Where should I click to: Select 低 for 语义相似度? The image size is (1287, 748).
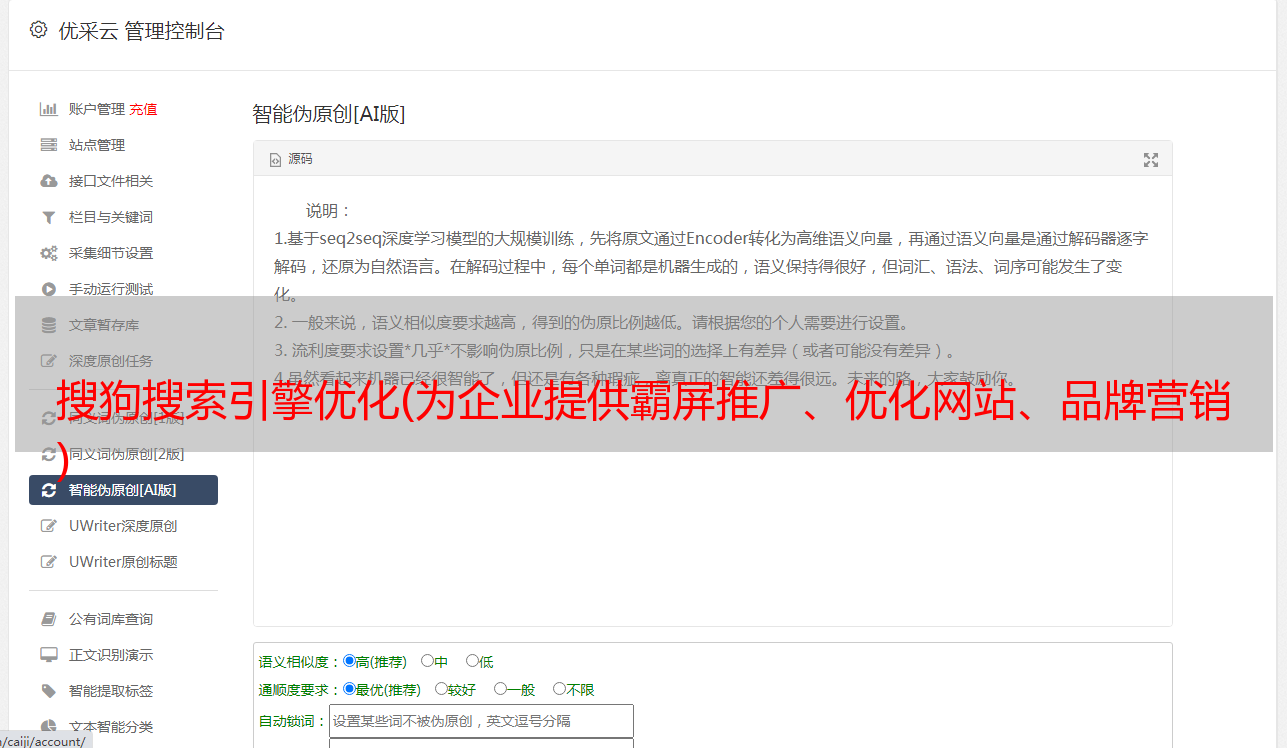click(x=472, y=661)
